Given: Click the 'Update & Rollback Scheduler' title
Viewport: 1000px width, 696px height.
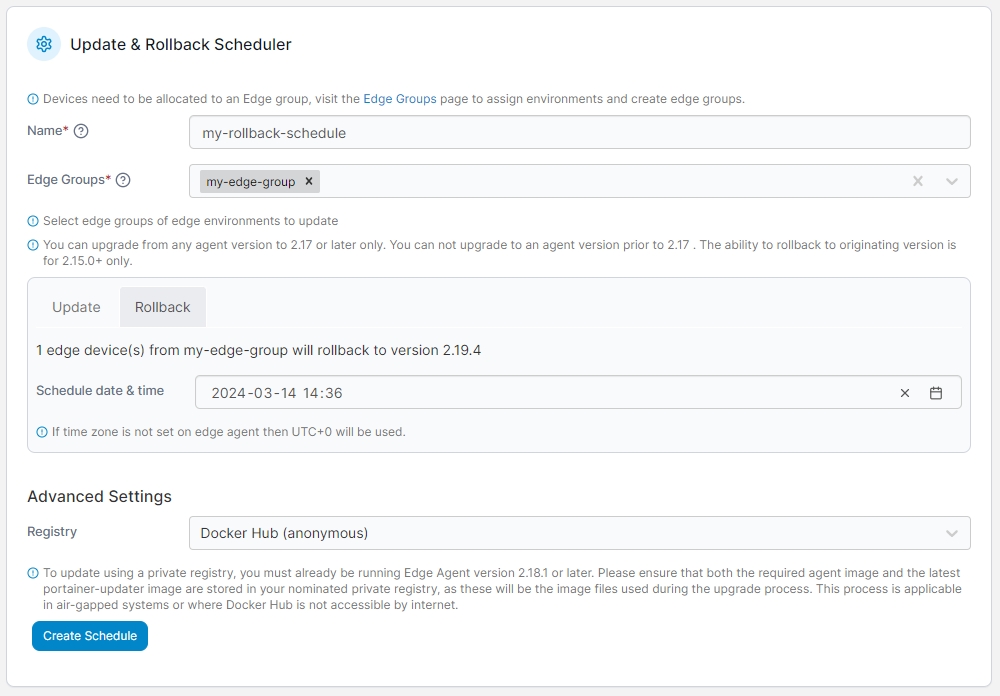Looking at the screenshot, I should 180,44.
